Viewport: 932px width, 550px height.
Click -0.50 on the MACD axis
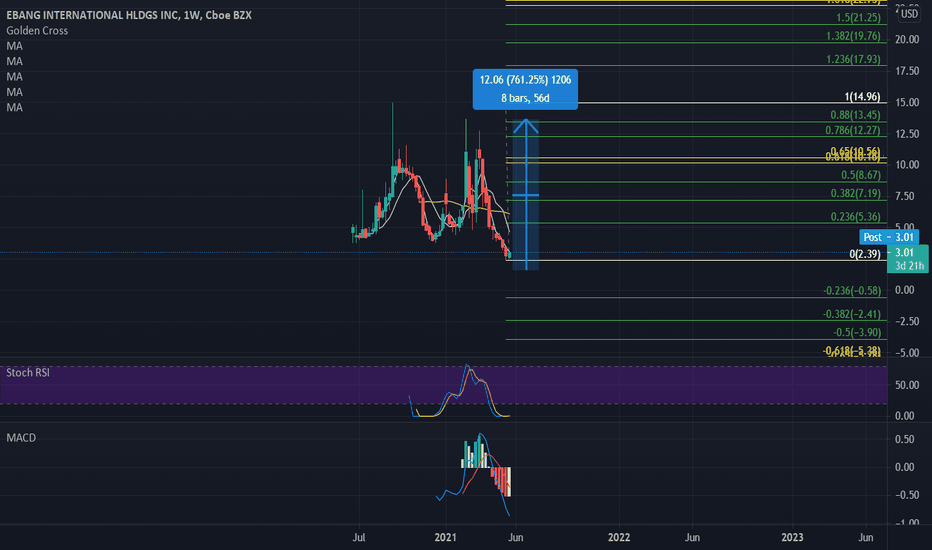pyautogui.click(x=903, y=495)
